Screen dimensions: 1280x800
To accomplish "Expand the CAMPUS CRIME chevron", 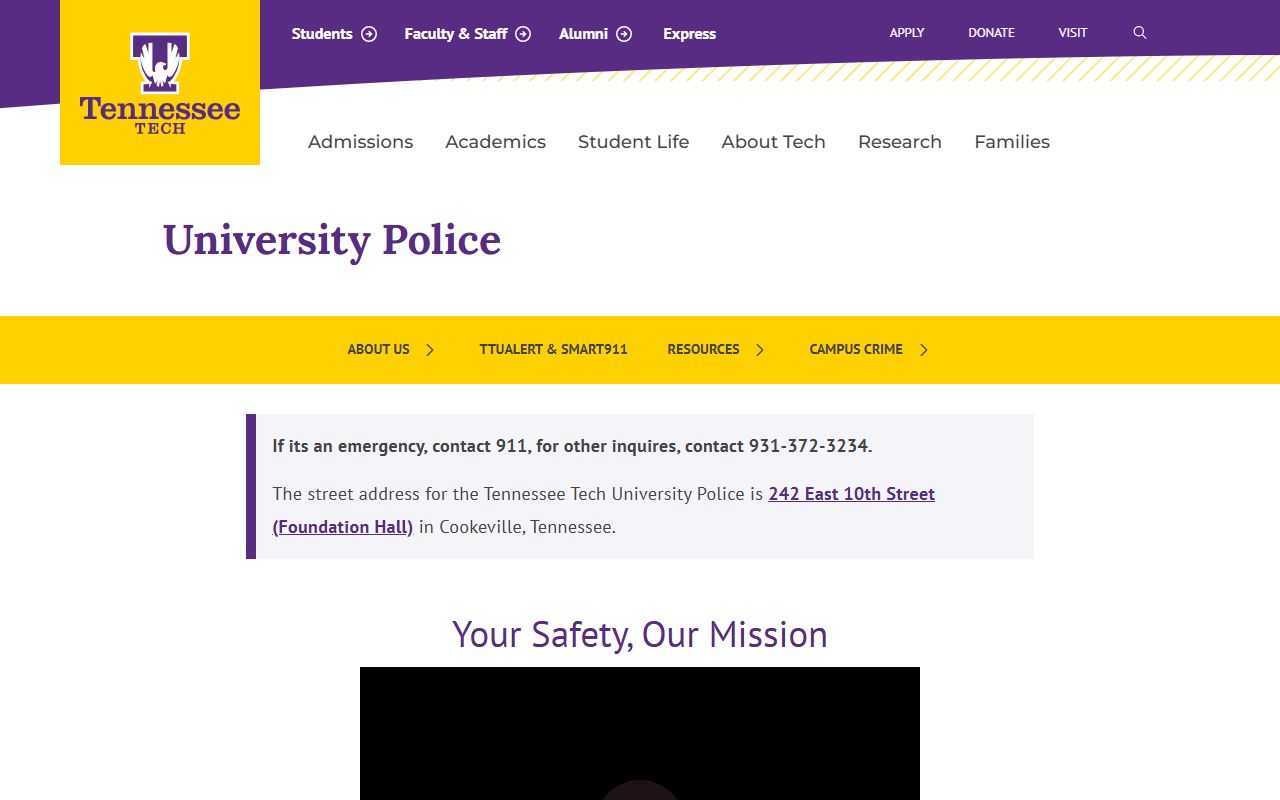I will [x=924, y=350].
